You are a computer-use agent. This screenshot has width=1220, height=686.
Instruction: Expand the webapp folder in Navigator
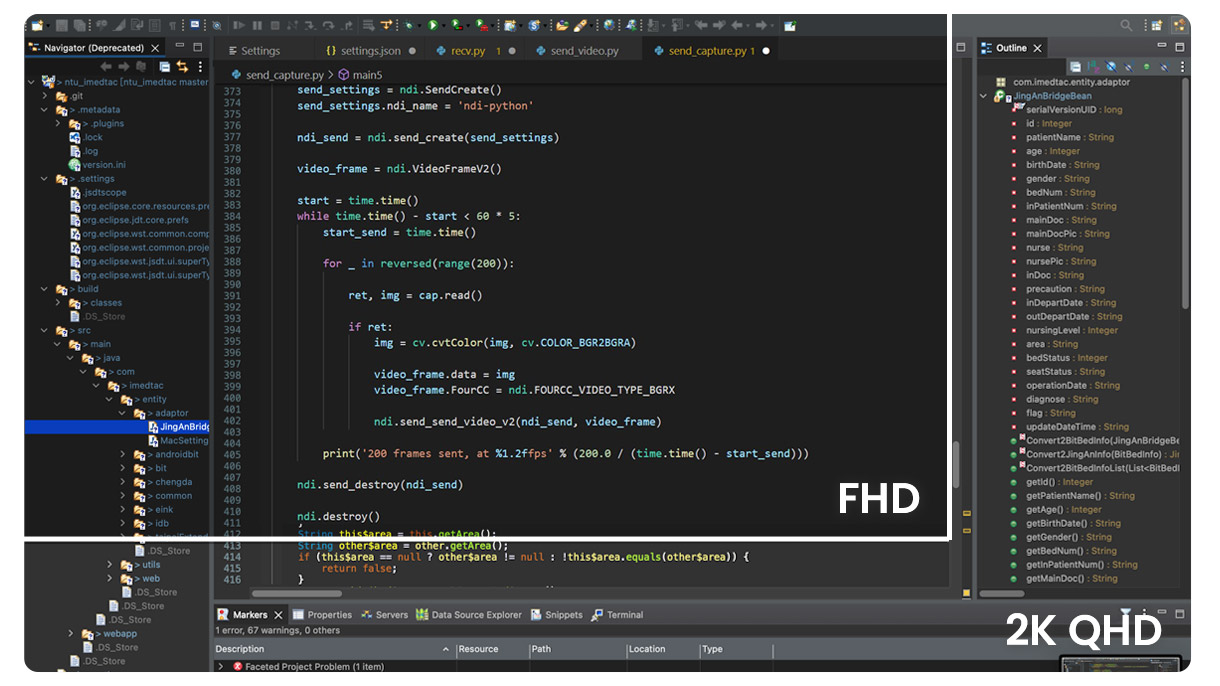(x=72, y=634)
